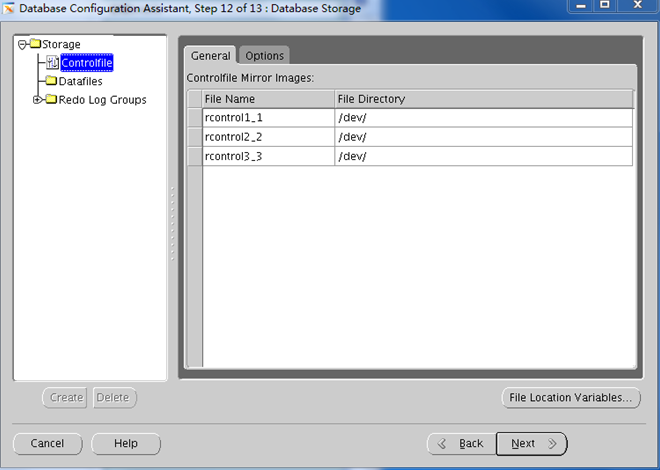Click the Storage folder icon
The image size is (660, 470).
click(35, 44)
